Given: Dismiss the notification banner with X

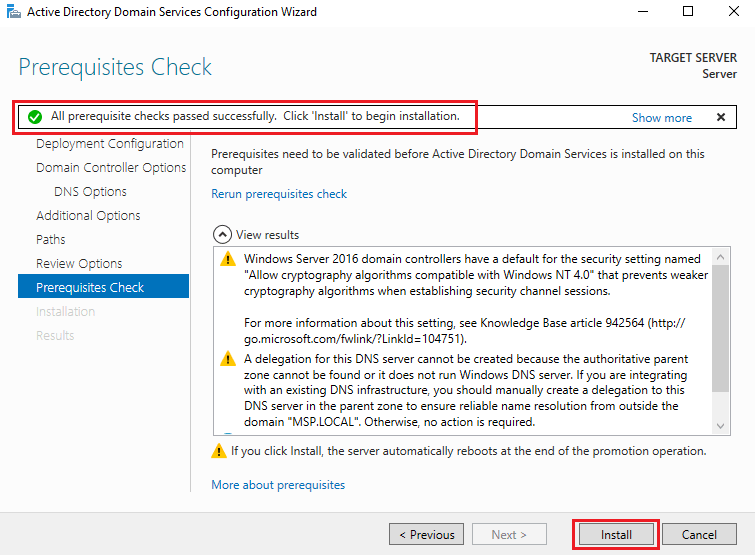Looking at the screenshot, I should pyautogui.click(x=721, y=117).
